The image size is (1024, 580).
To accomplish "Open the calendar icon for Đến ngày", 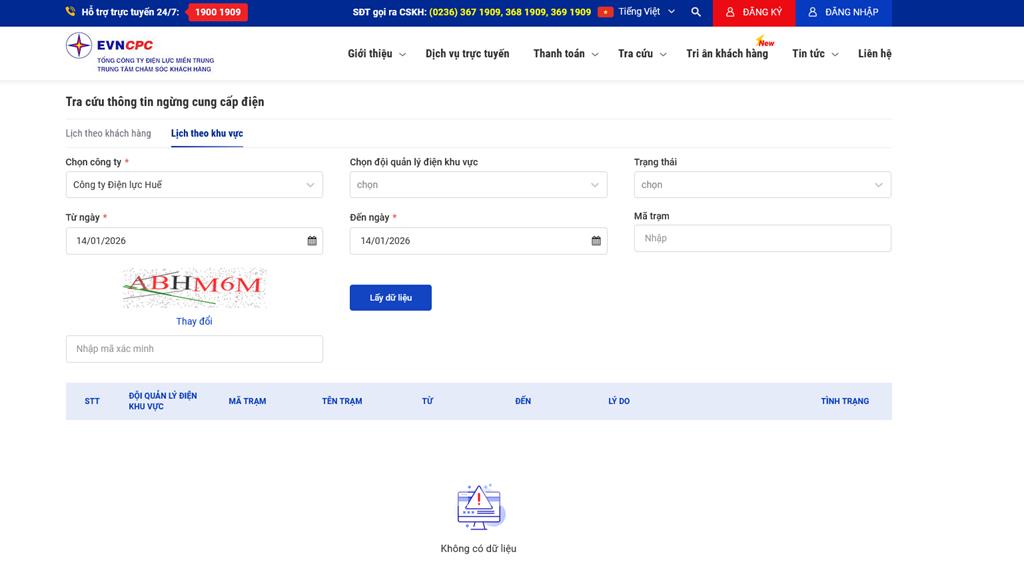I will (596, 241).
